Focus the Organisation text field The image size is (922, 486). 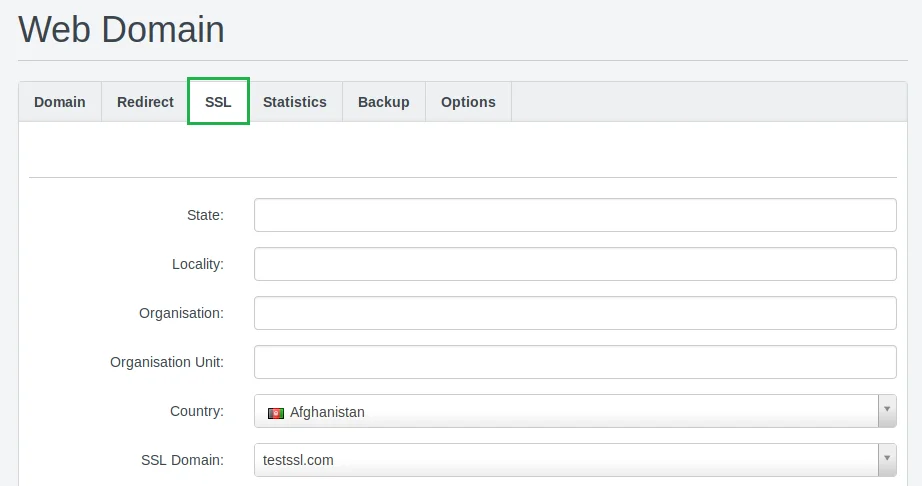click(575, 313)
